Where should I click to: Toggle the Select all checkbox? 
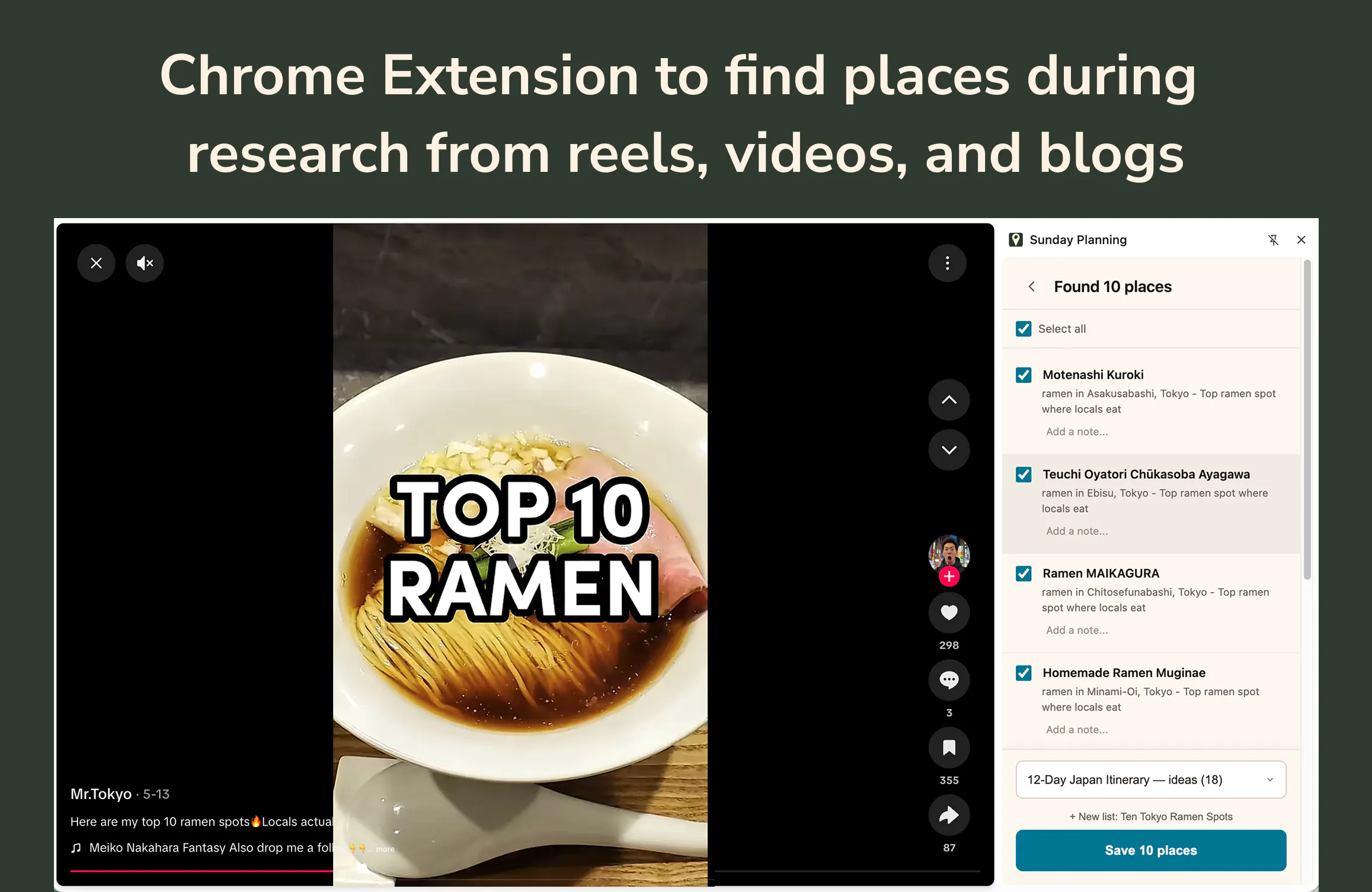click(1024, 329)
